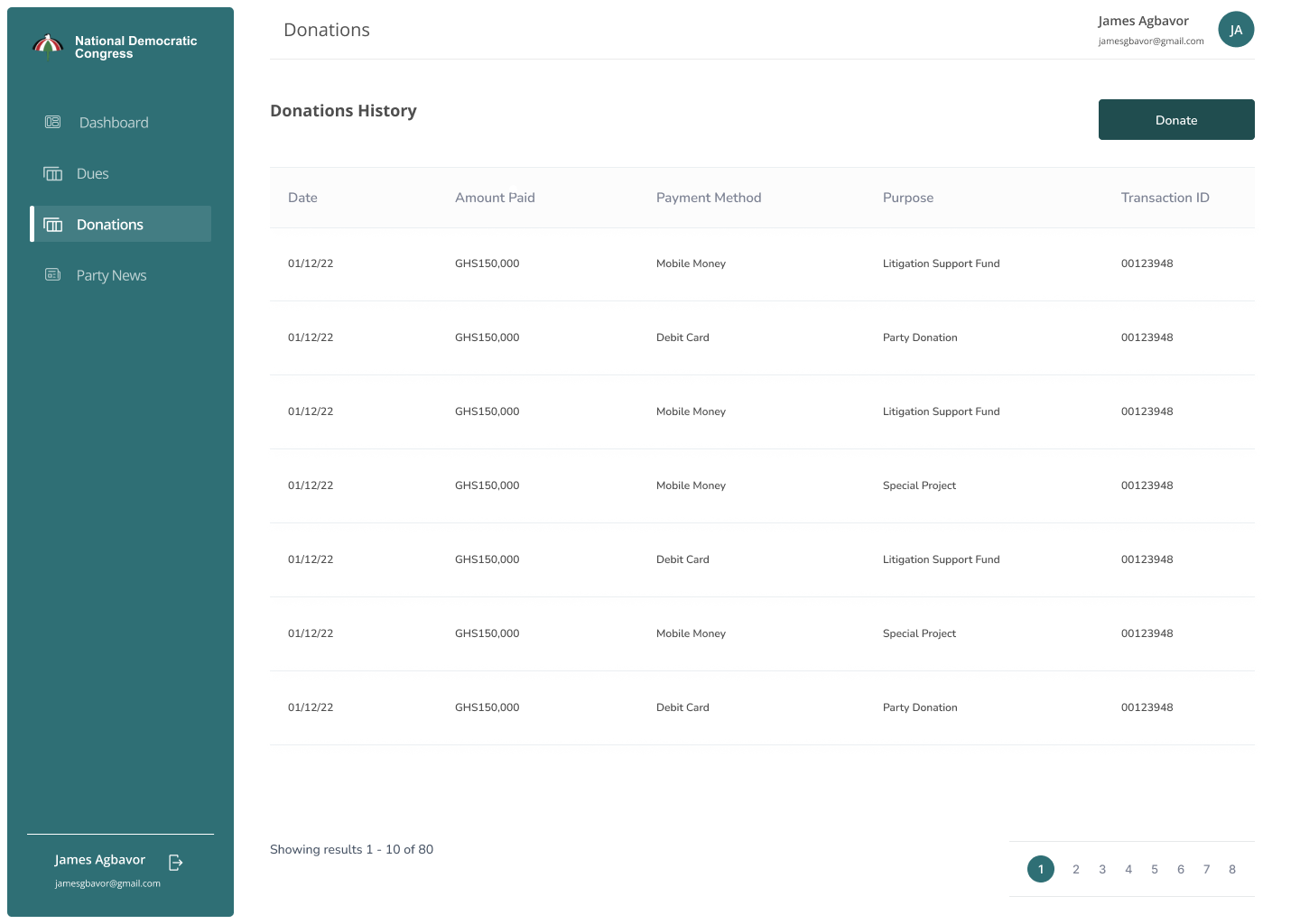Click the logout icon beside James Agbavor
Screen dimensions: 1300x924
176,863
